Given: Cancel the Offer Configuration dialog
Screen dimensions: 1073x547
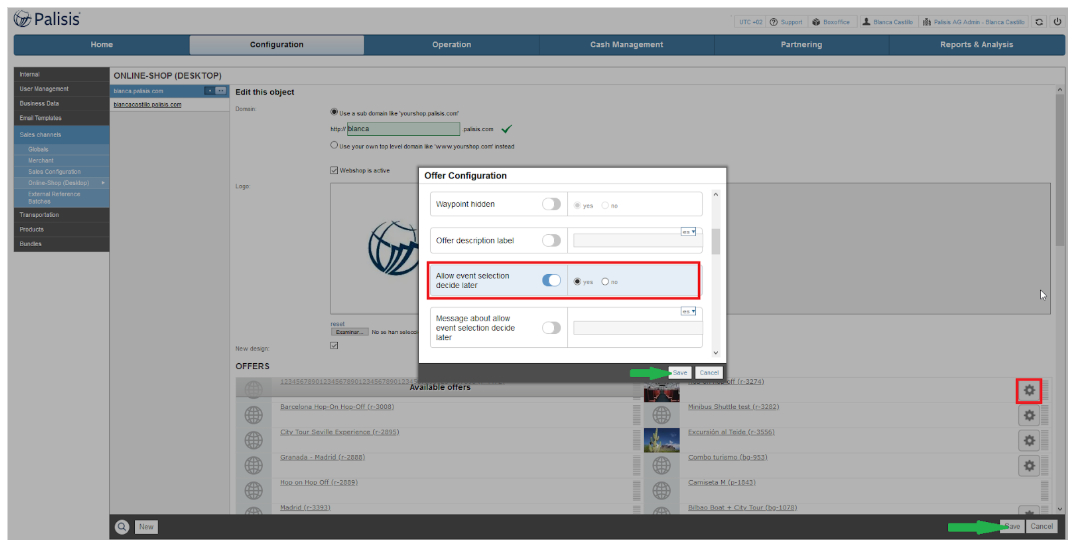Looking at the screenshot, I should 709,372.
